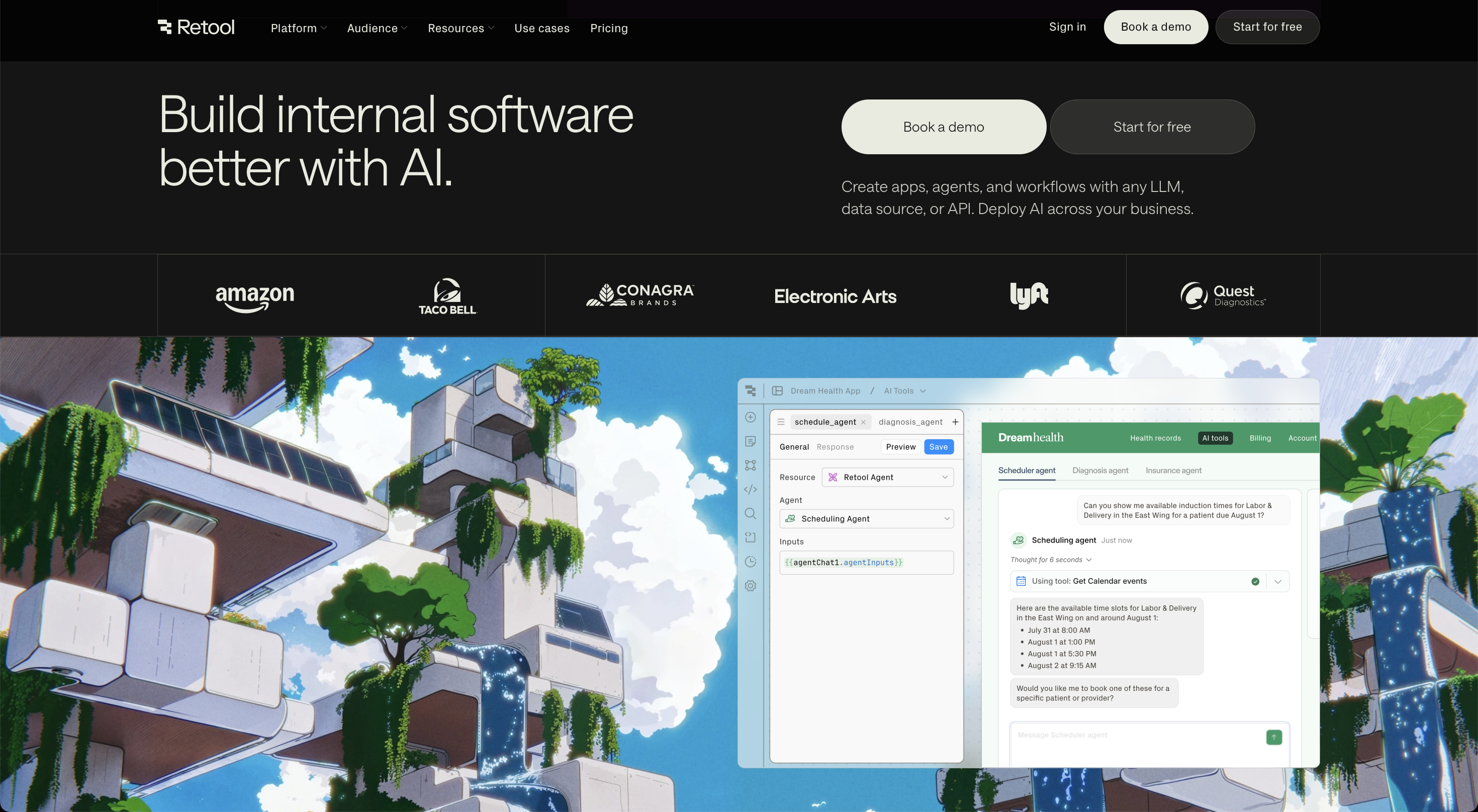Expand the Platform menu
The image size is (1478, 812).
[x=298, y=28]
